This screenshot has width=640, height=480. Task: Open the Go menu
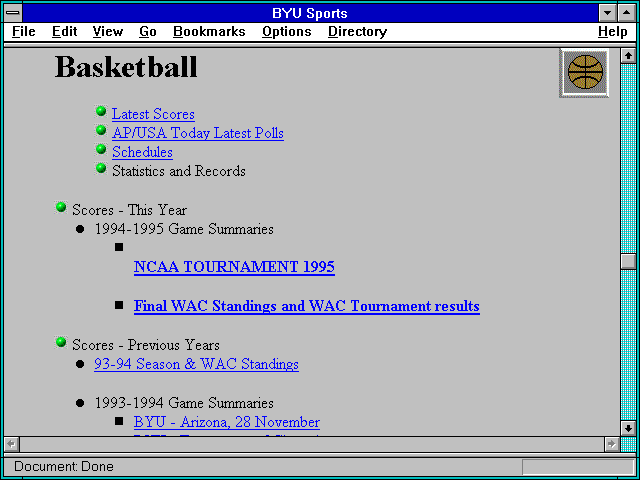148,31
